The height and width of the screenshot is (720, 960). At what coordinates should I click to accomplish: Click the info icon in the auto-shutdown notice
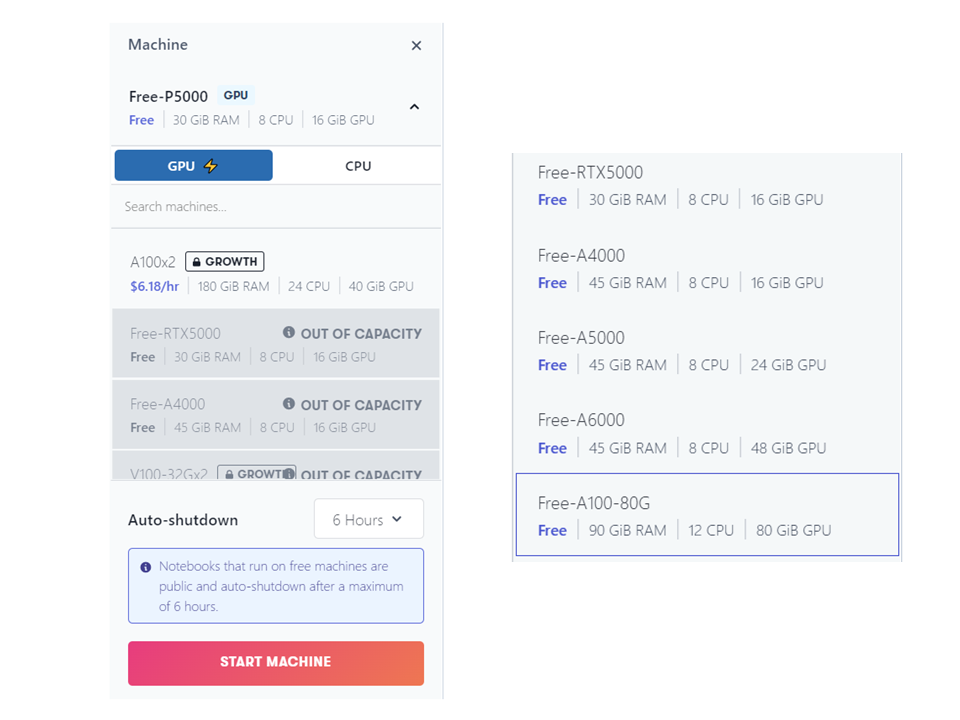point(146,567)
